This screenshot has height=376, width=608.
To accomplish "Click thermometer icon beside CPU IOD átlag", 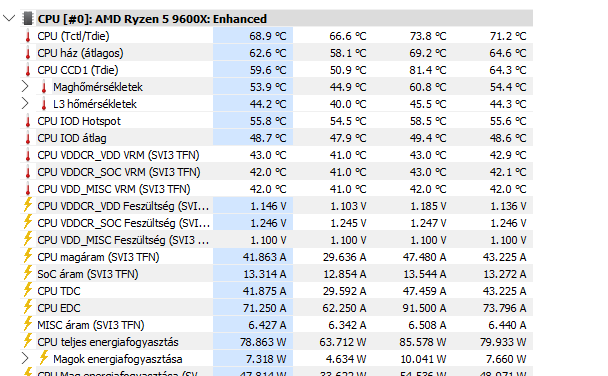I will pyautogui.click(x=28, y=138).
